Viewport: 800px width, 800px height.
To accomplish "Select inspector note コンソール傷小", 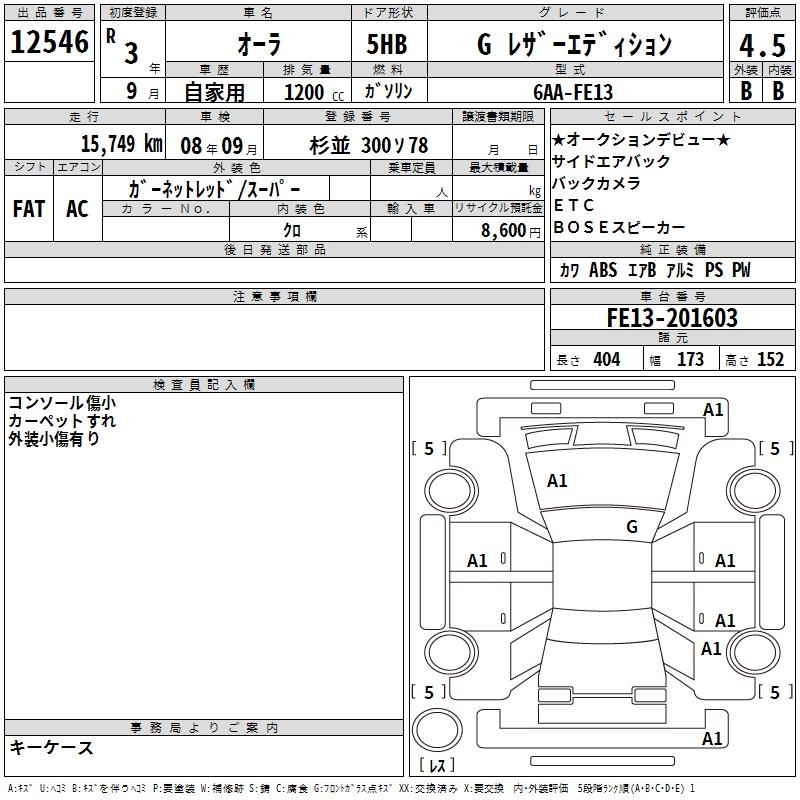I will [x=62, y=403].
